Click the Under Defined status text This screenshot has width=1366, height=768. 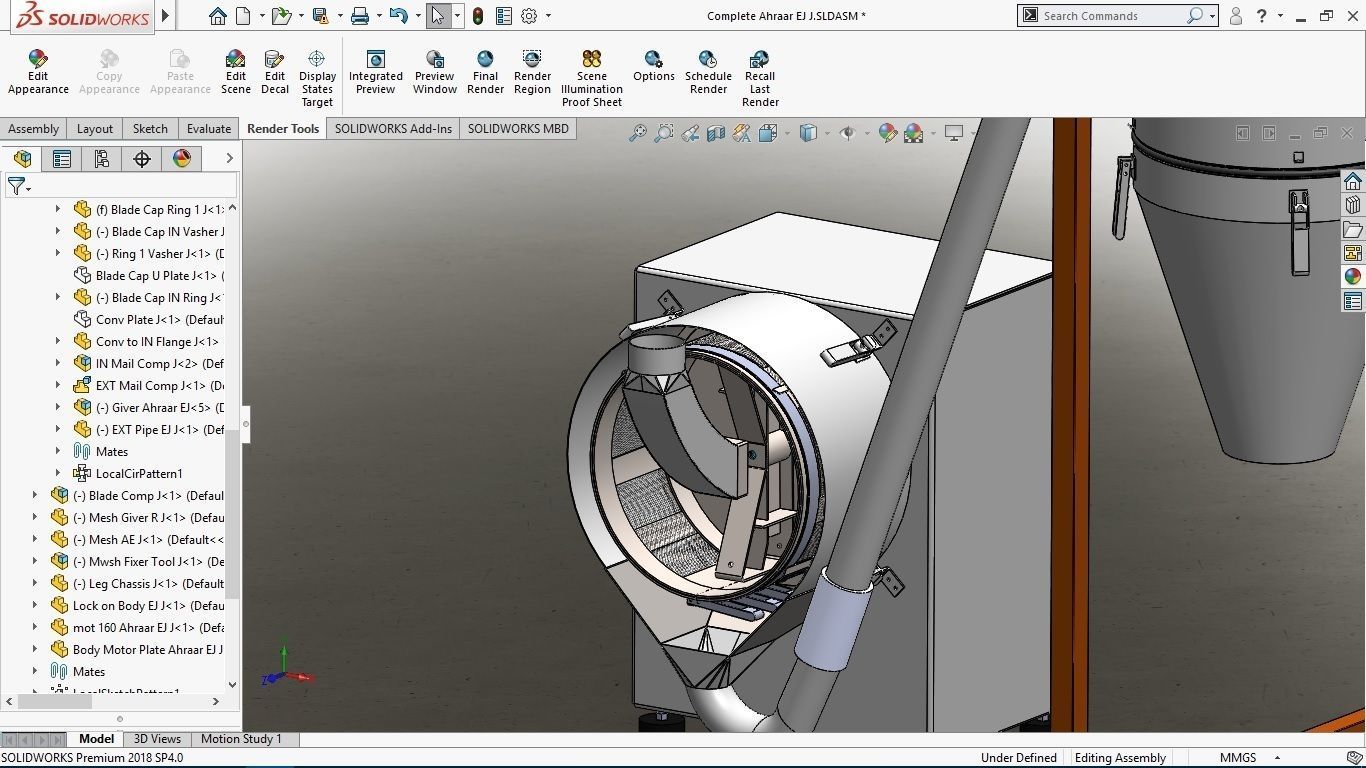[1018, 758]
